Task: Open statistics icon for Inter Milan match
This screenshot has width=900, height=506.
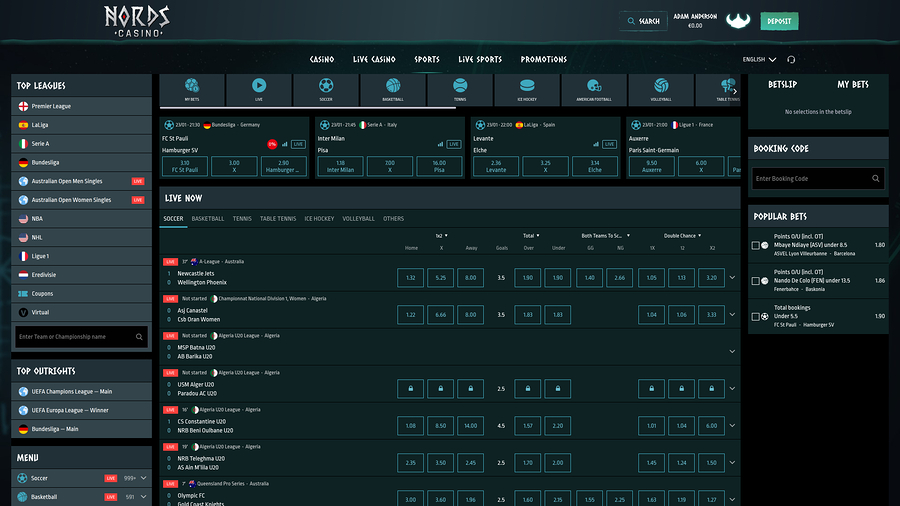Action: click(440, 144)
